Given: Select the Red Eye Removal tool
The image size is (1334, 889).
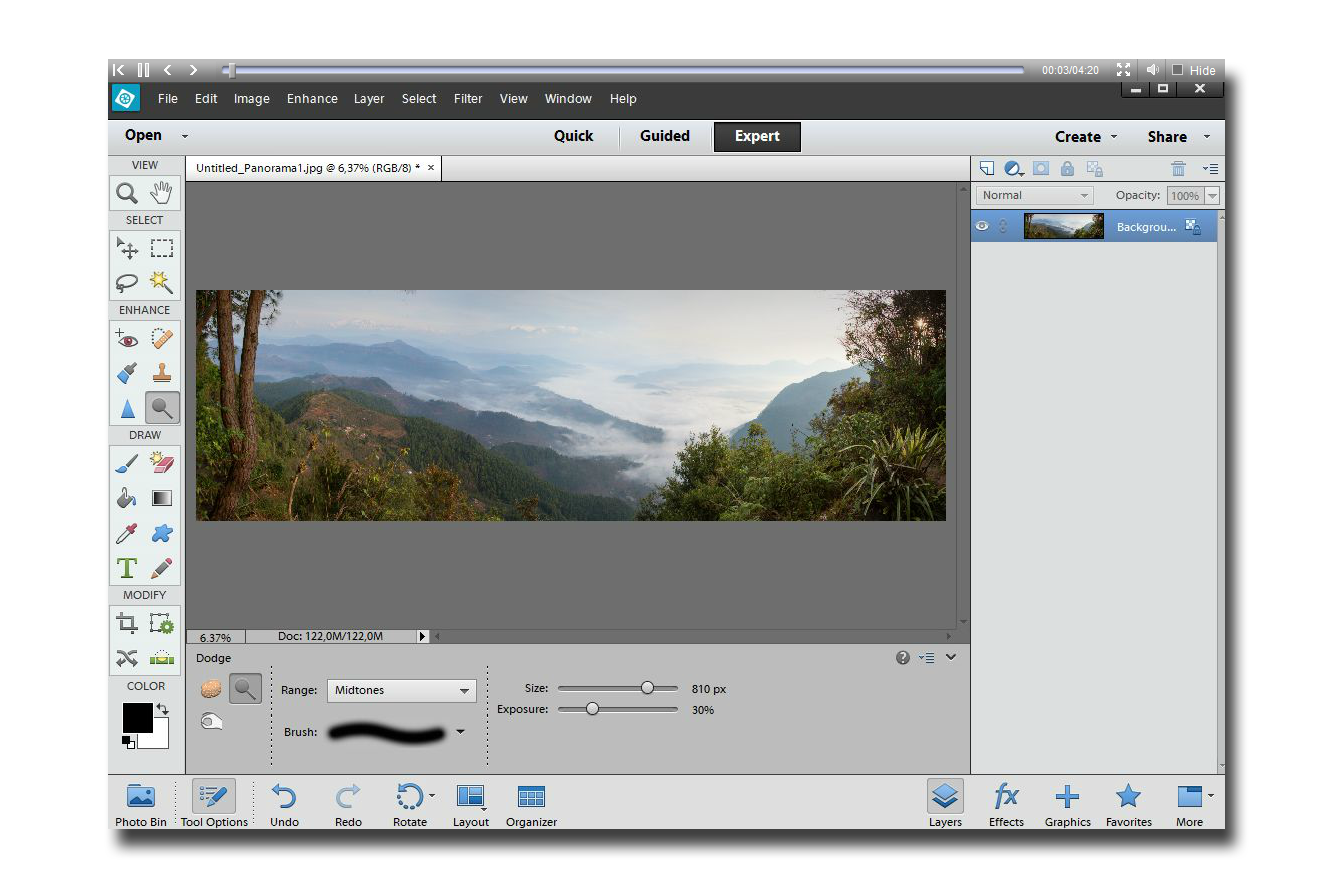Looking at the screenshot, I should pyautogui.click(x=127, y=339).
